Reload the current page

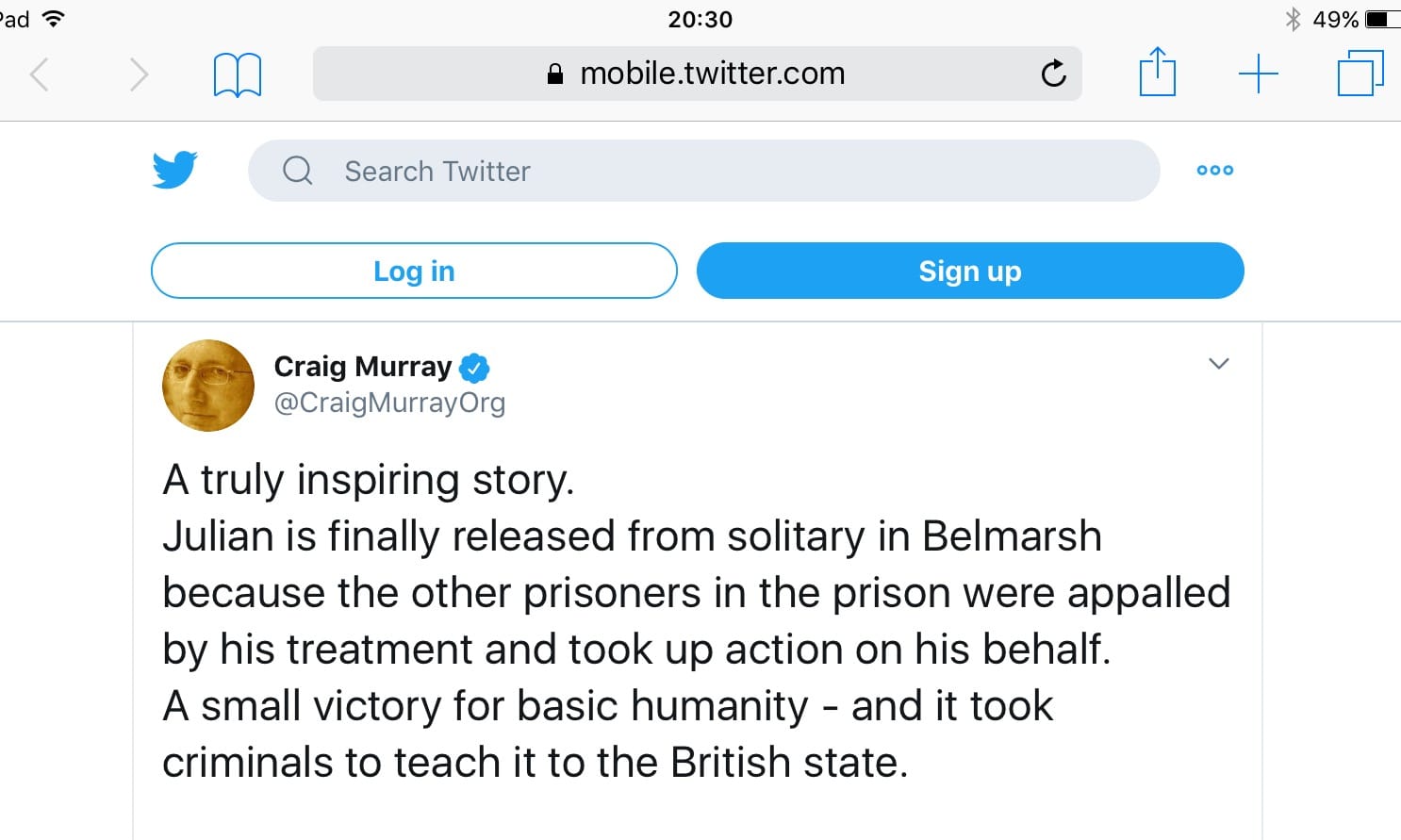pyautogui.click(x=1053, y=73)
